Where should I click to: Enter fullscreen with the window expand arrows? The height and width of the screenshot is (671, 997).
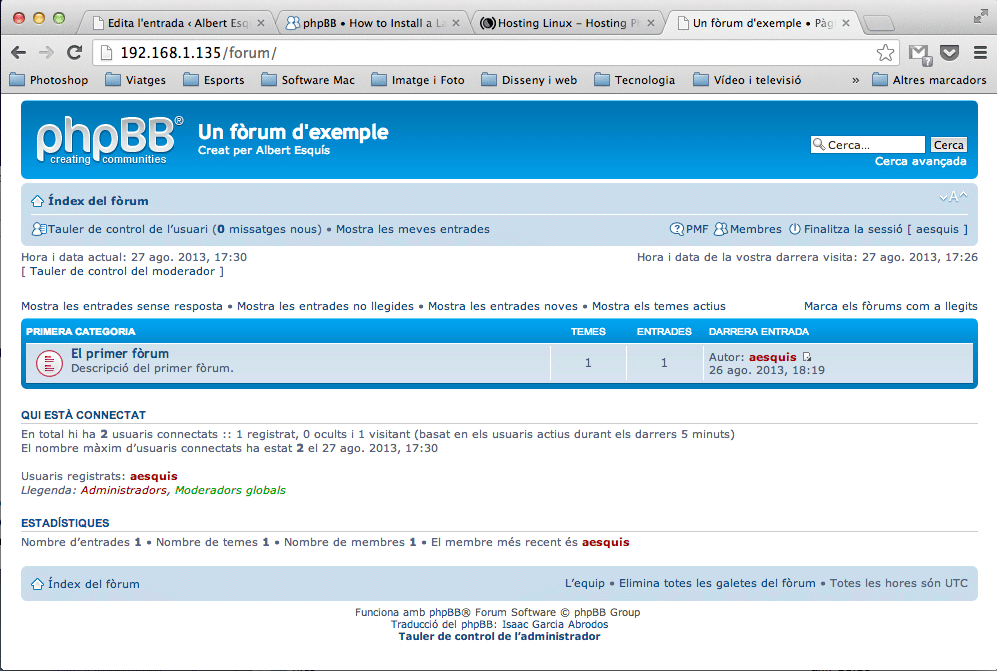[x=980, y=17]
